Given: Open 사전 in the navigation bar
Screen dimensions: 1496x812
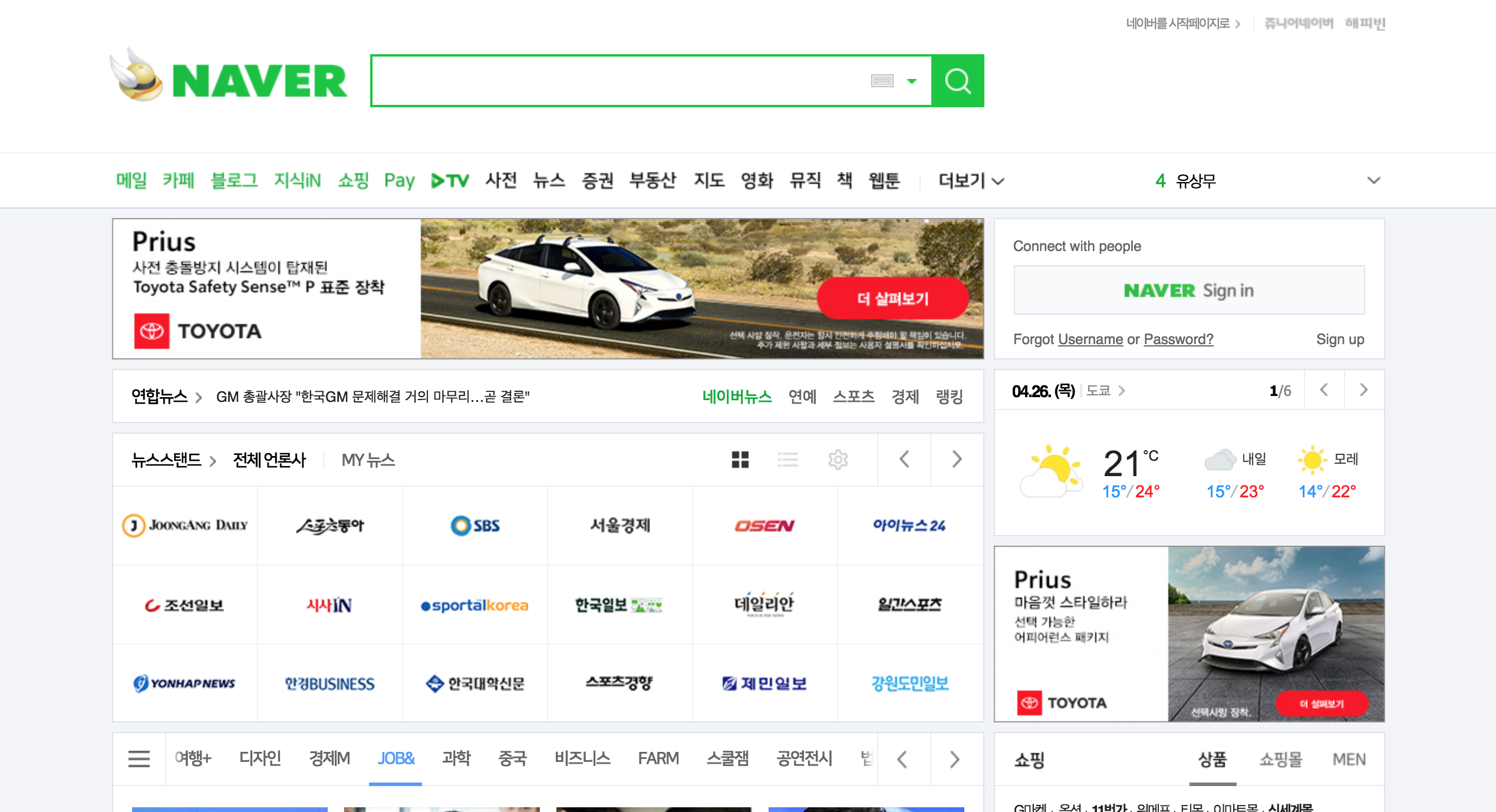Looking at the screenshot, I should (501, 180).
